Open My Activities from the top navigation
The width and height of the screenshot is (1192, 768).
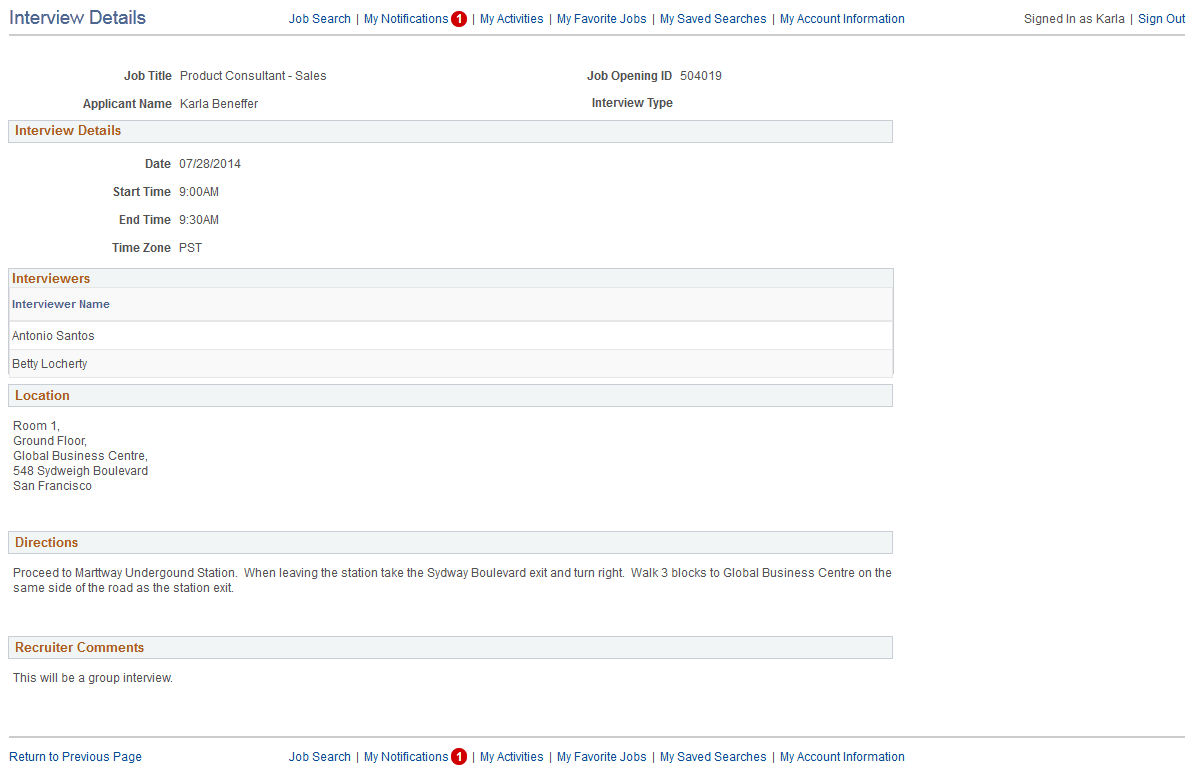tap(511, 18)
